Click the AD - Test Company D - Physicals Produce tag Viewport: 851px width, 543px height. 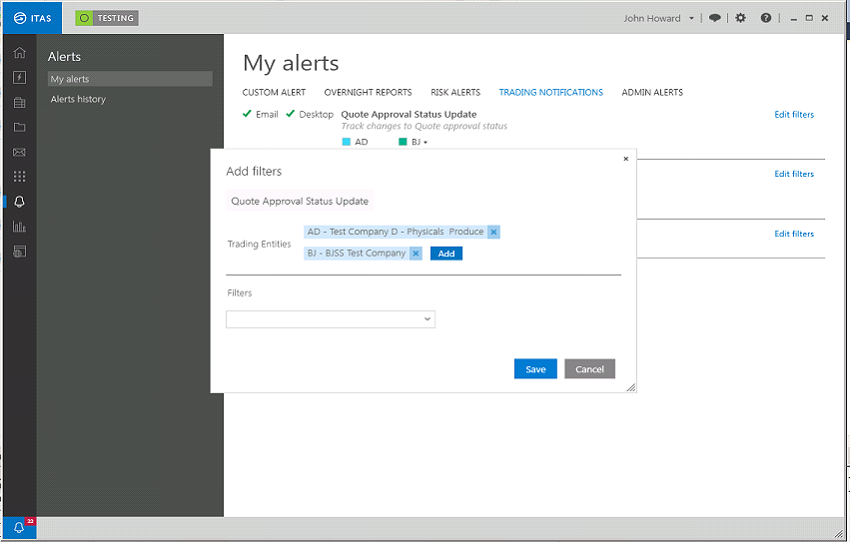(395, 232)
